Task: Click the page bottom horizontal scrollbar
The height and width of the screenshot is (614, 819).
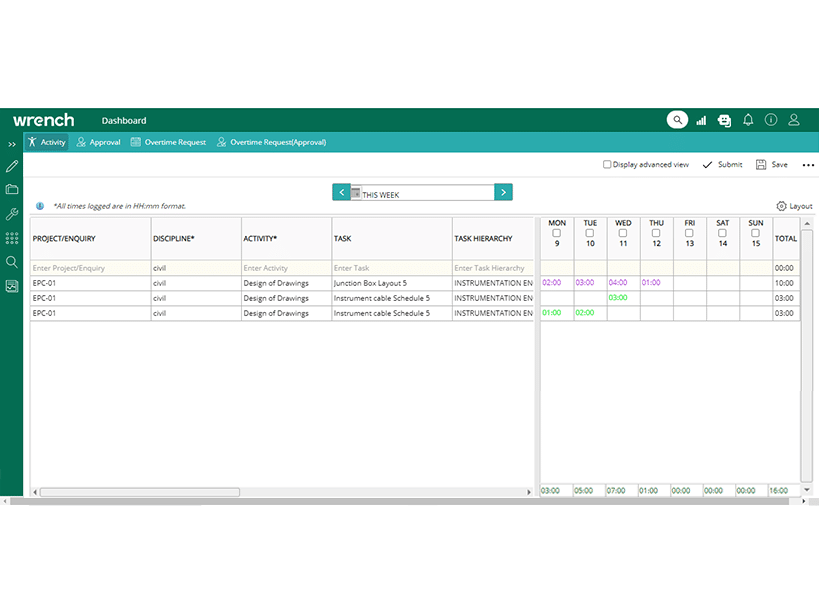Action: (400, 501)
